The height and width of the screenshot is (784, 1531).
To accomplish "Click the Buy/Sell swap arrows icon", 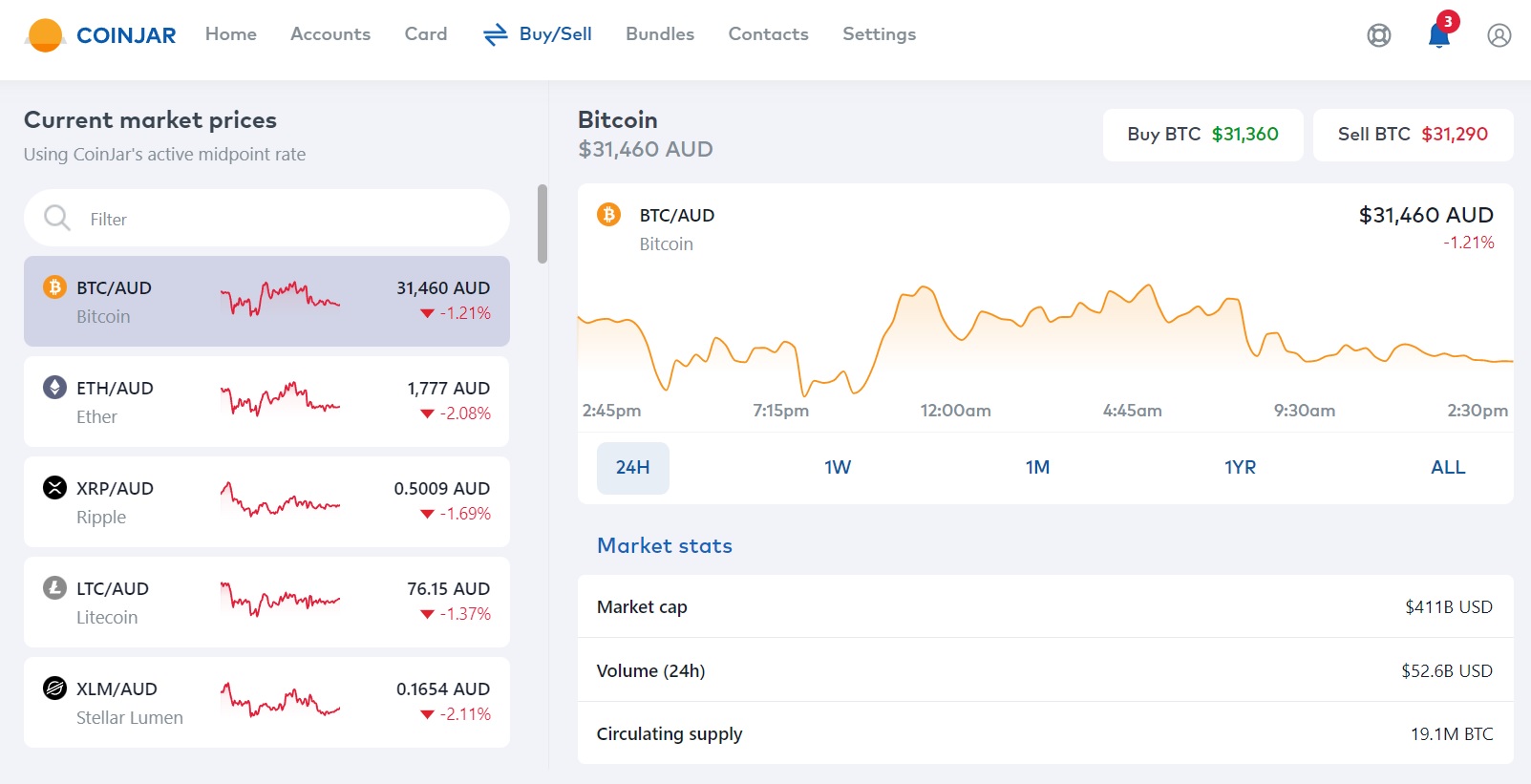I will (x=495, y=35).
